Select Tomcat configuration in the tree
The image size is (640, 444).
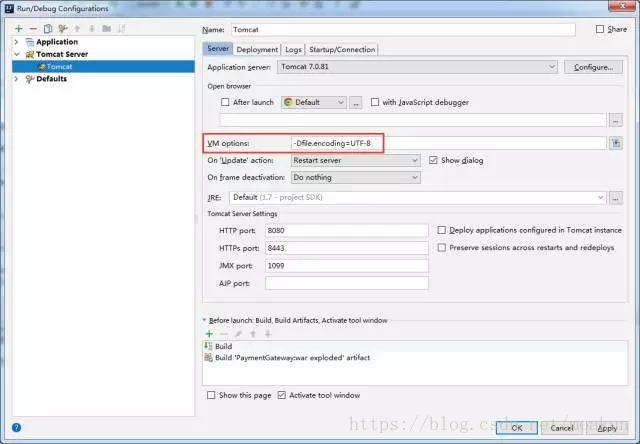click(x=103, y=67)
